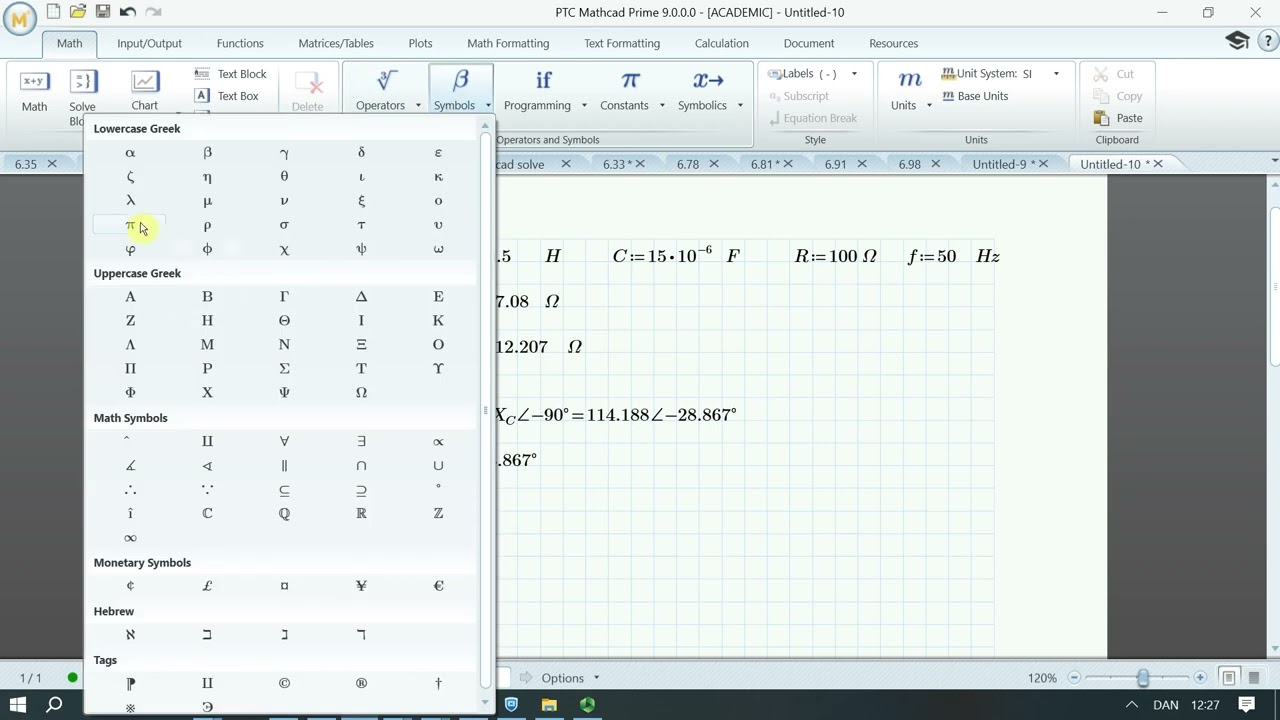Save the worksheet from quick access toolbar

103,12
